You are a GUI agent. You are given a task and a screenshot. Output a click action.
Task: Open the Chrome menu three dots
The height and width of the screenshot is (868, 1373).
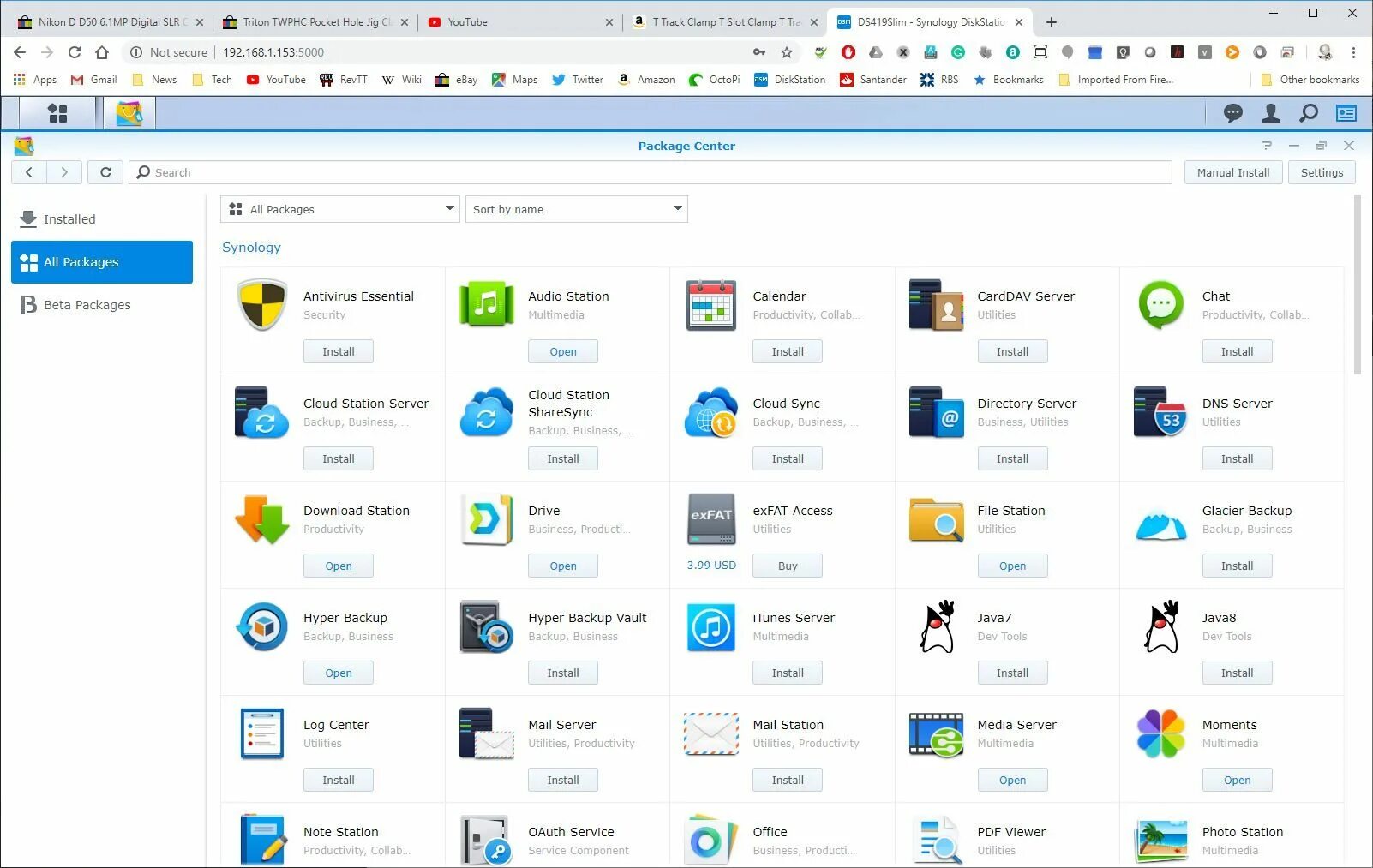(x=1353, y=52)
